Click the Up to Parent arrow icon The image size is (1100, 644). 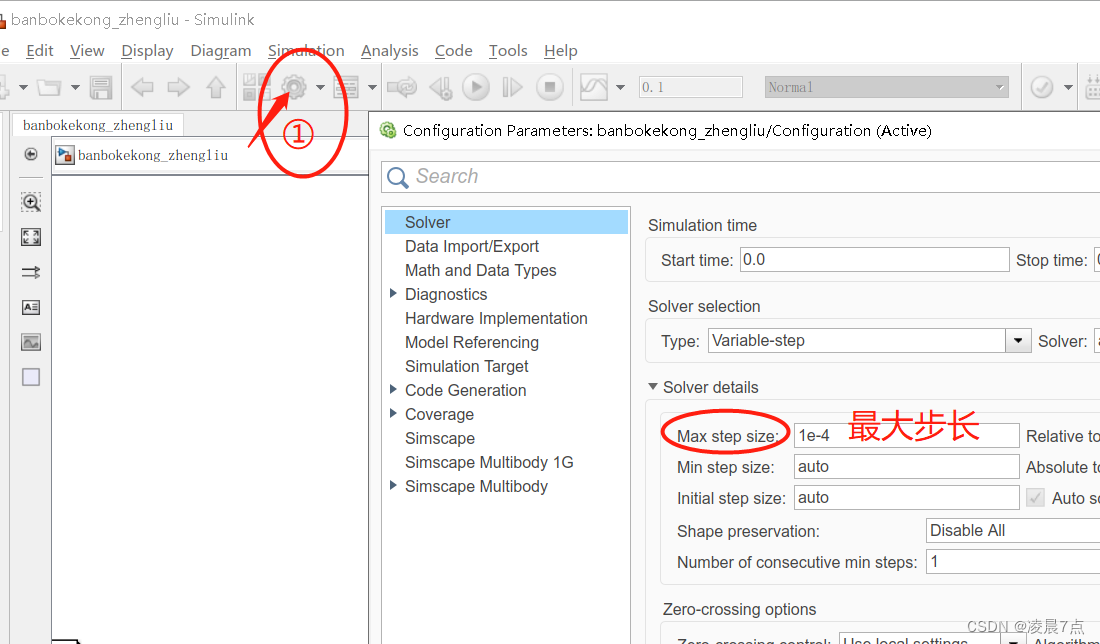[215, 88]
